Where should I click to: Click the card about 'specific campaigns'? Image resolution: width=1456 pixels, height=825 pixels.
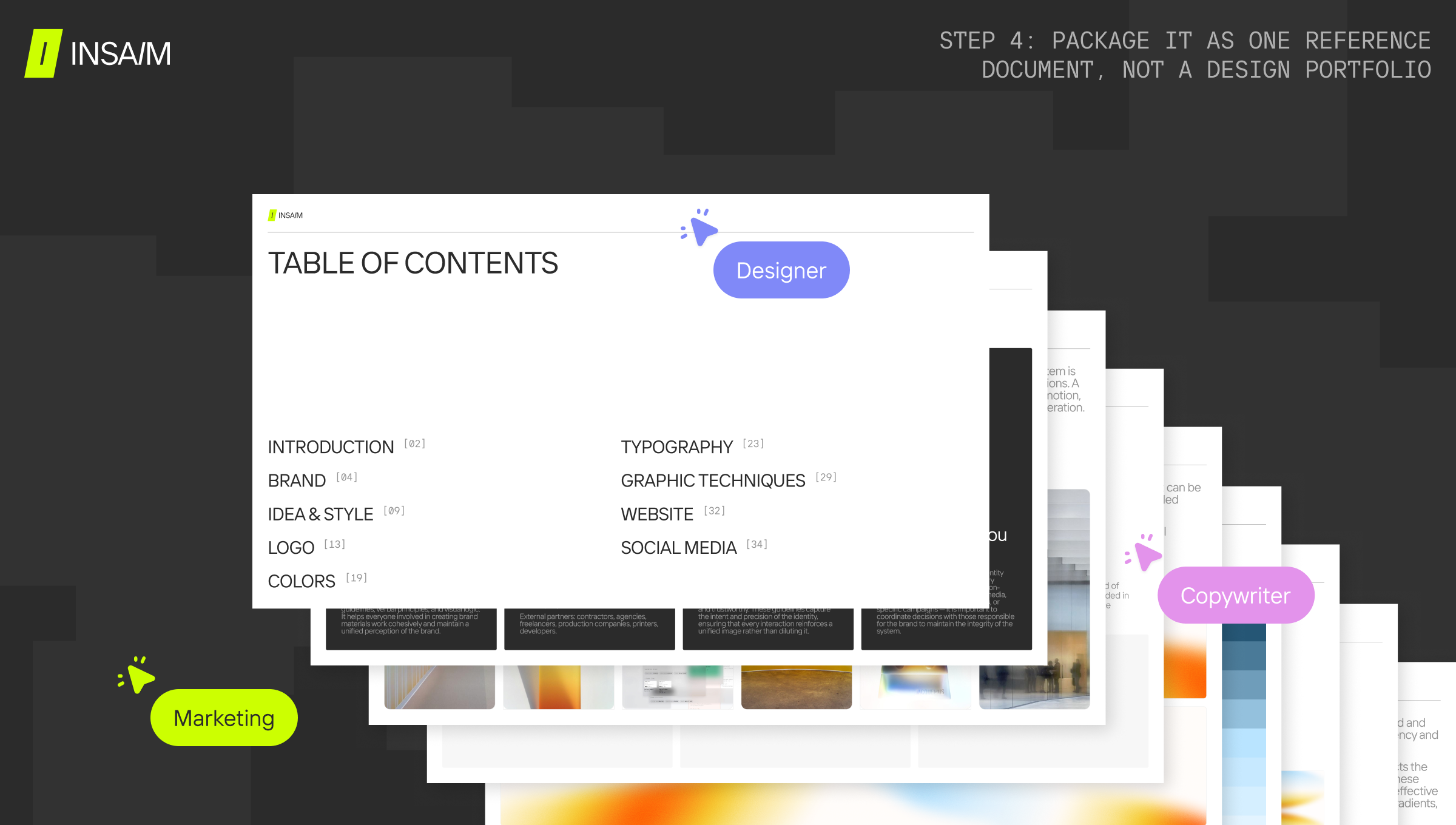point(946,629)
